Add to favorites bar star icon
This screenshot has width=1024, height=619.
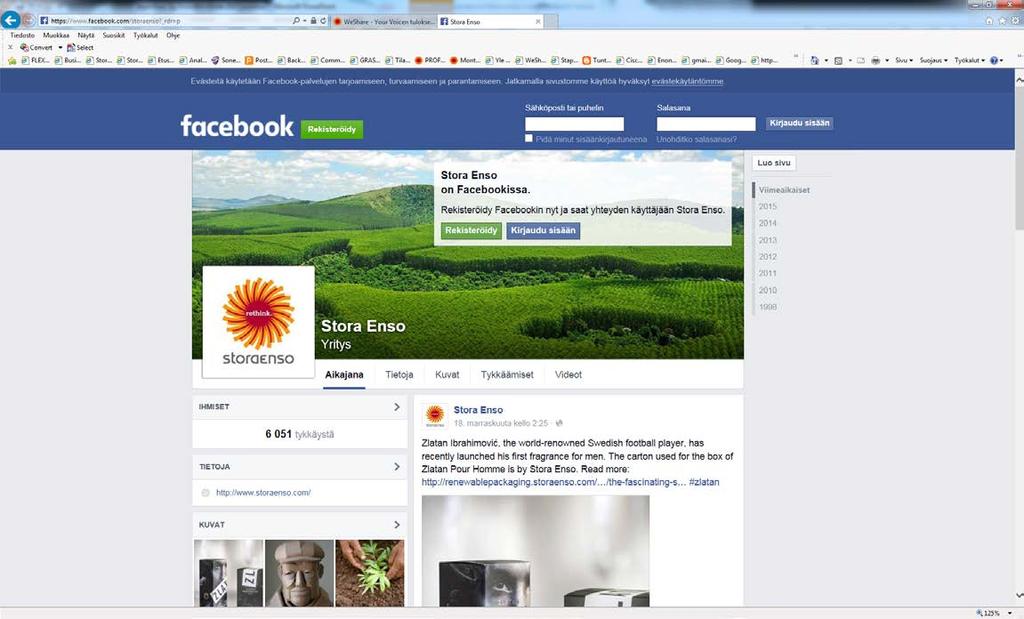[x=12, y=61]
